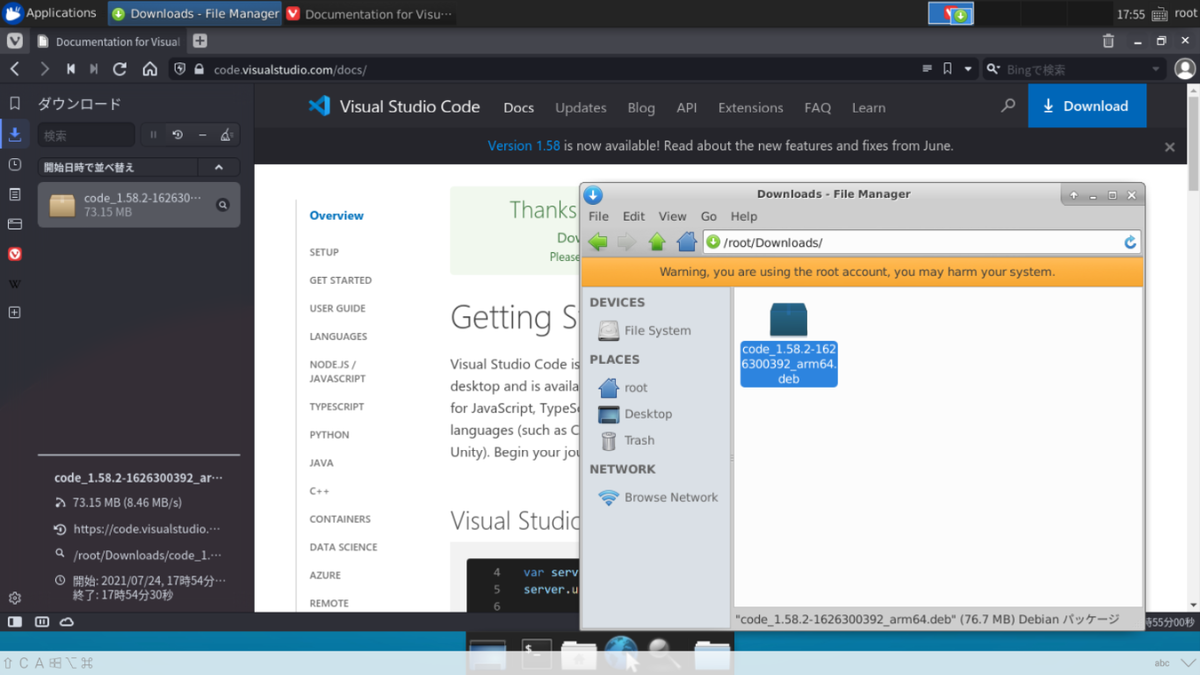
Task: Open reader view icon in address bar
Action: (x=927, y=69)
